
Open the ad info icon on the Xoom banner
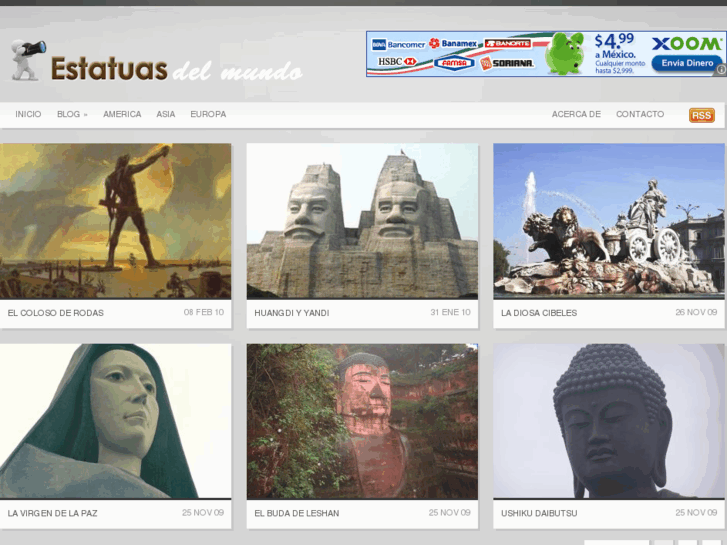[721, 70]
